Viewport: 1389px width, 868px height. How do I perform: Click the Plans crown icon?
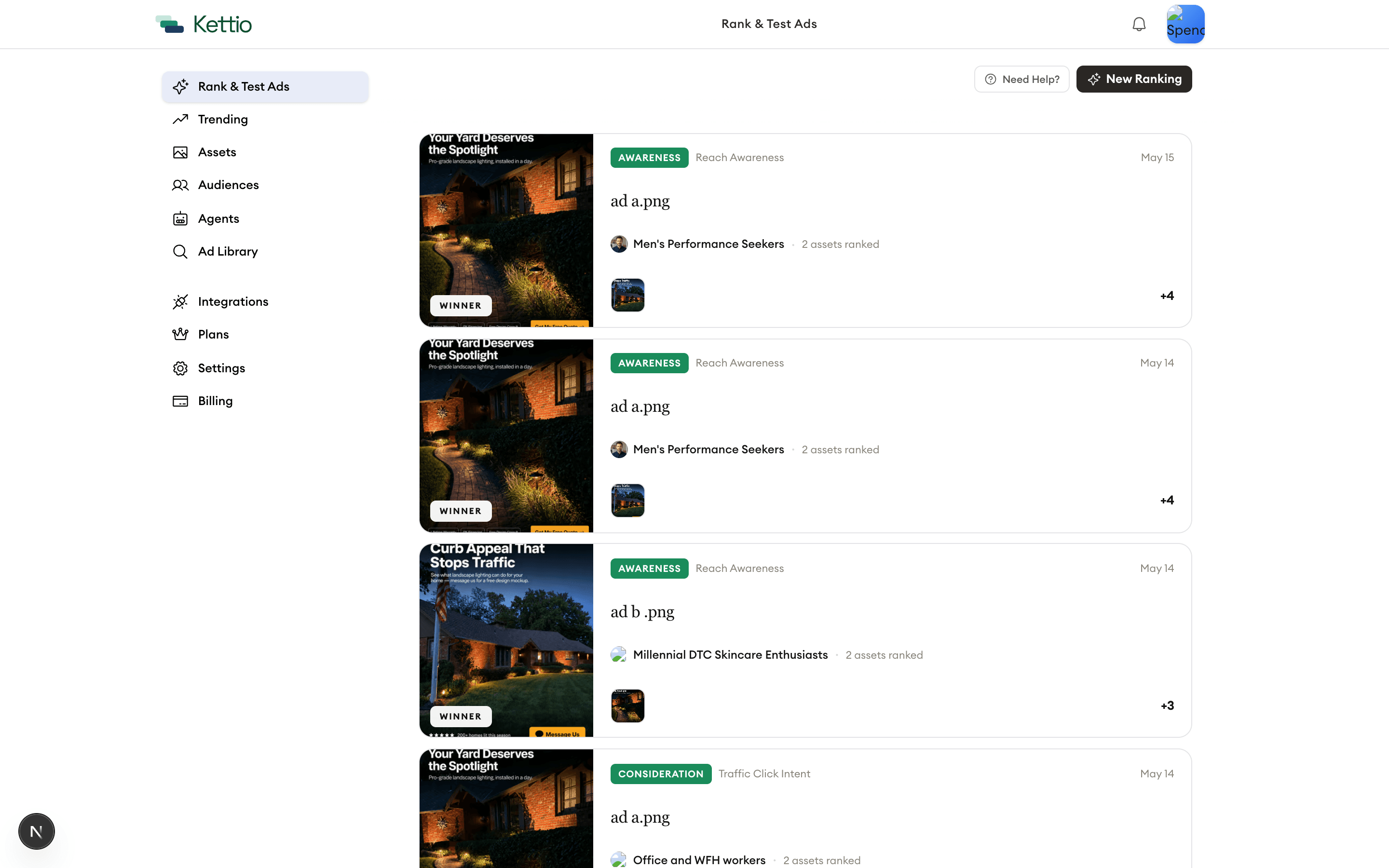[180, 334]
